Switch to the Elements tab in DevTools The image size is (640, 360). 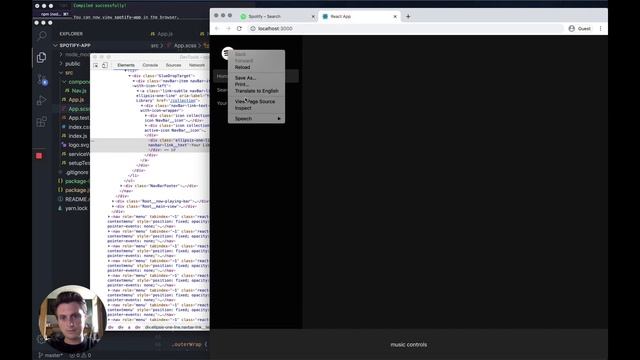point(126,65)
